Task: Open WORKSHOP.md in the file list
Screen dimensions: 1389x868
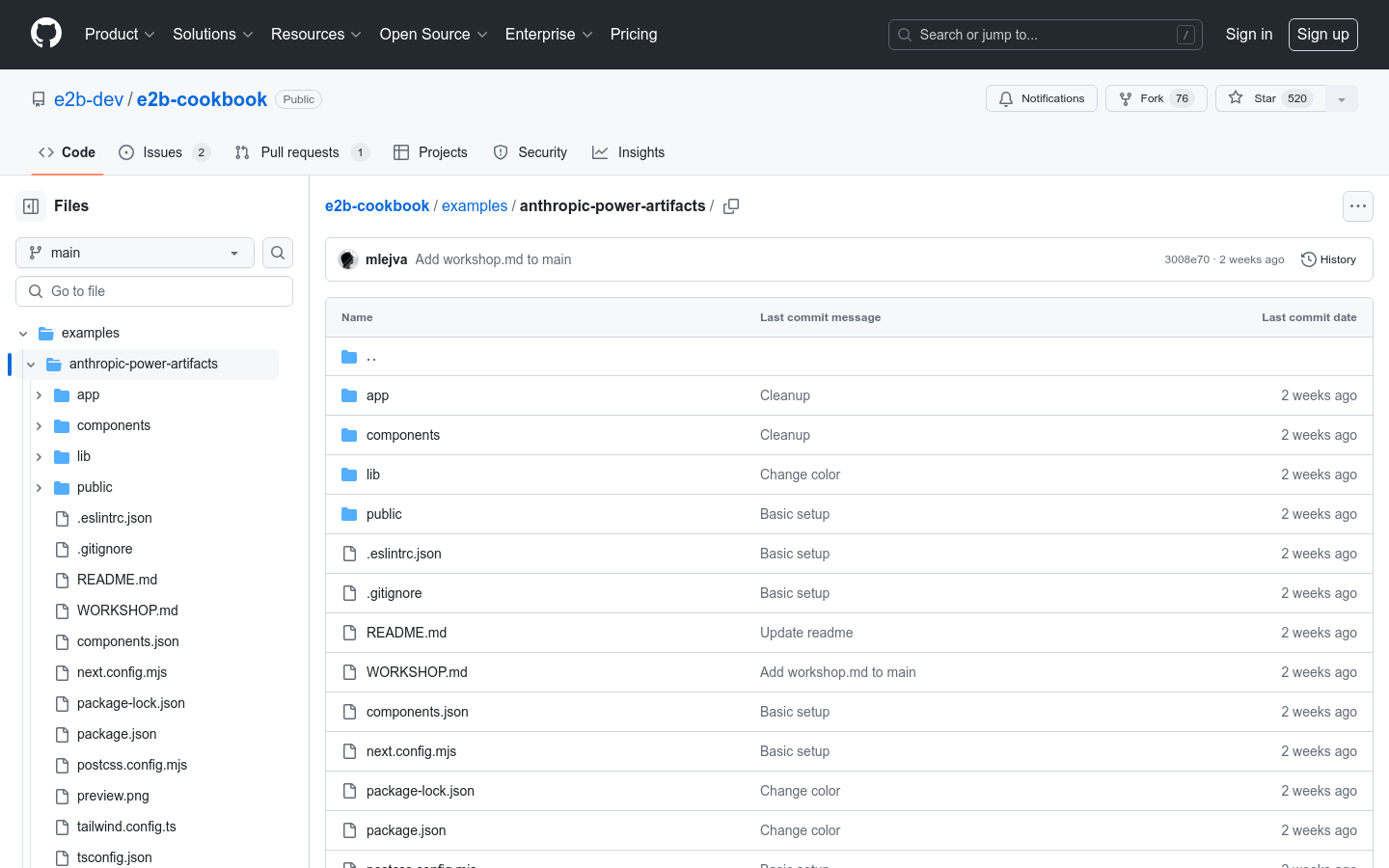Action: point(417,672)
